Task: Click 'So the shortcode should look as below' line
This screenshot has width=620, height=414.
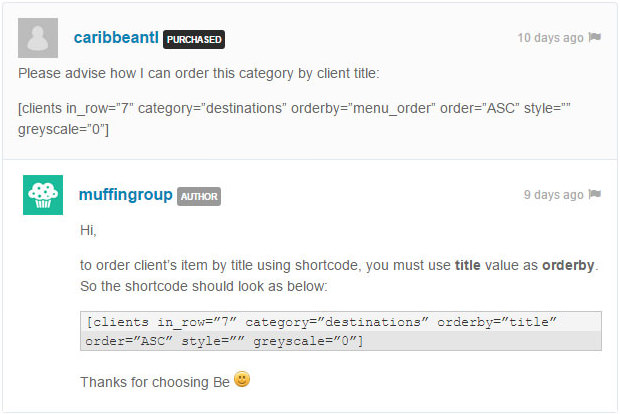Action: (204, 286)
